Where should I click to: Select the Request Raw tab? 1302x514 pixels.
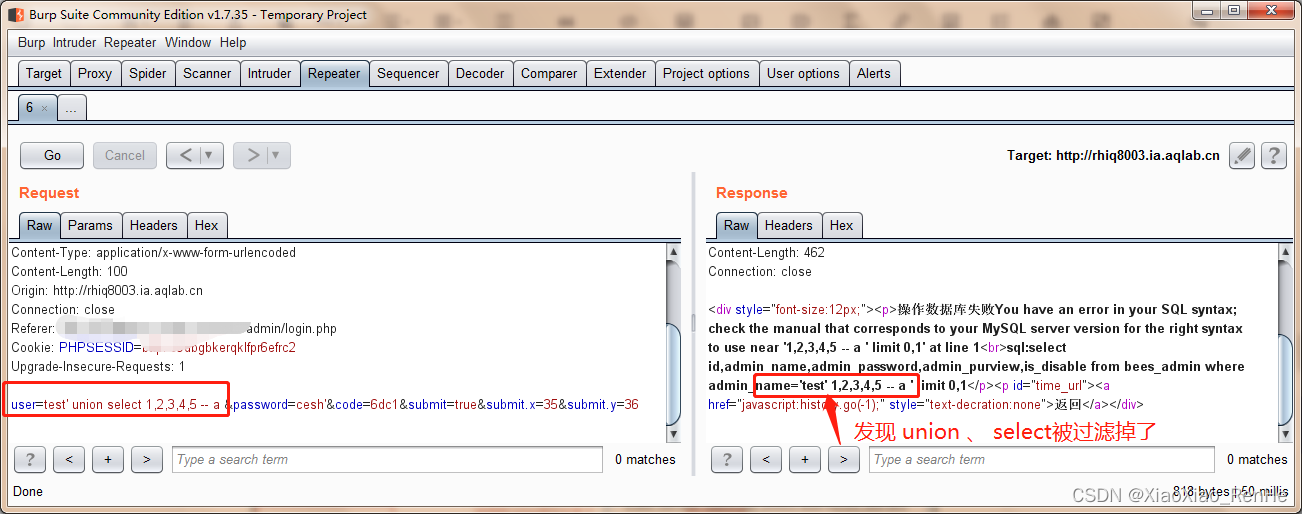click(40, 225)
